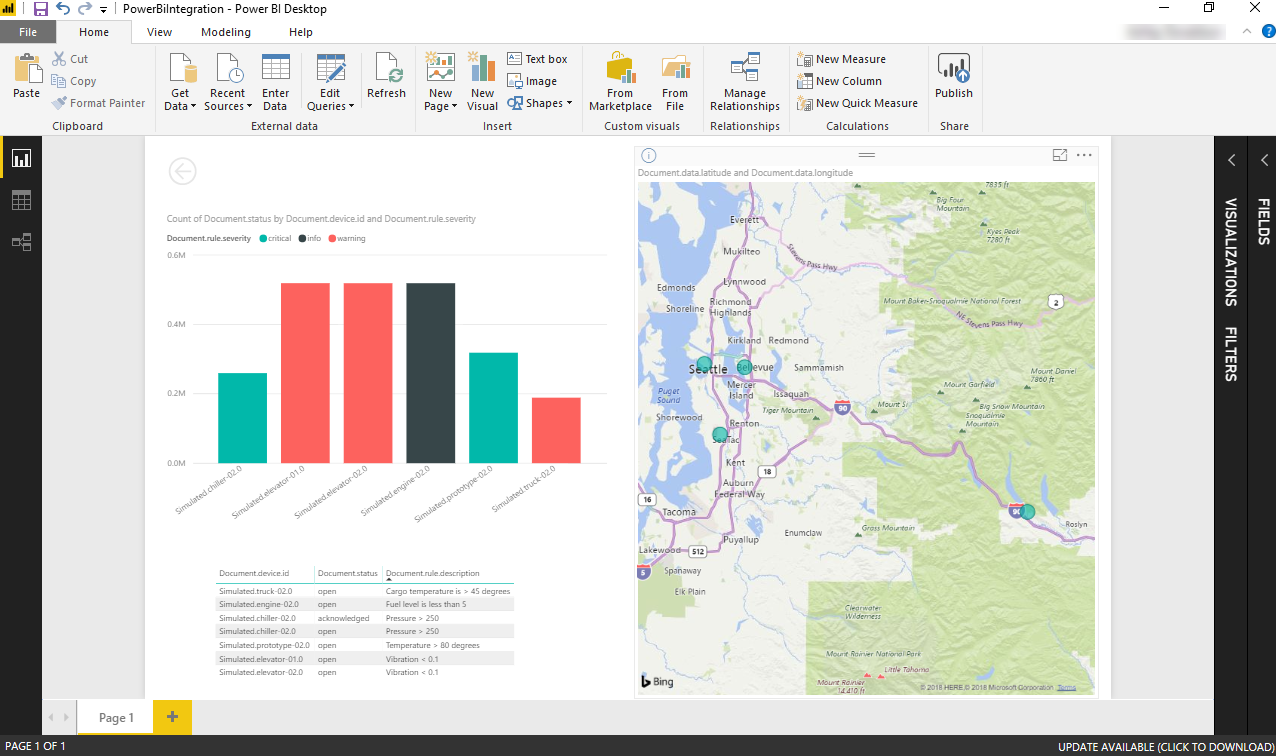Toggle focus mode on the map visual

1059,155
